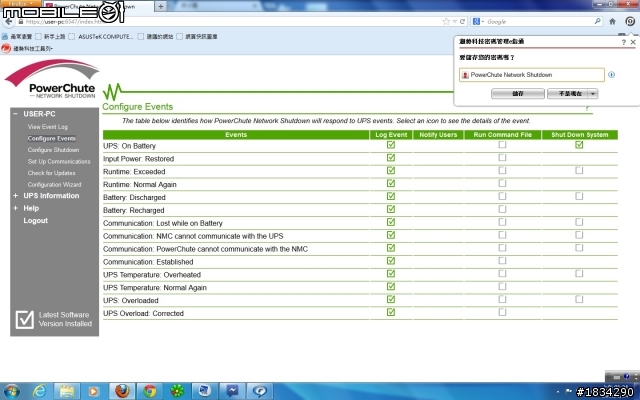Open View Event Log in the sidebar
This screenshot has width=640, height=400.
point(48,127)
